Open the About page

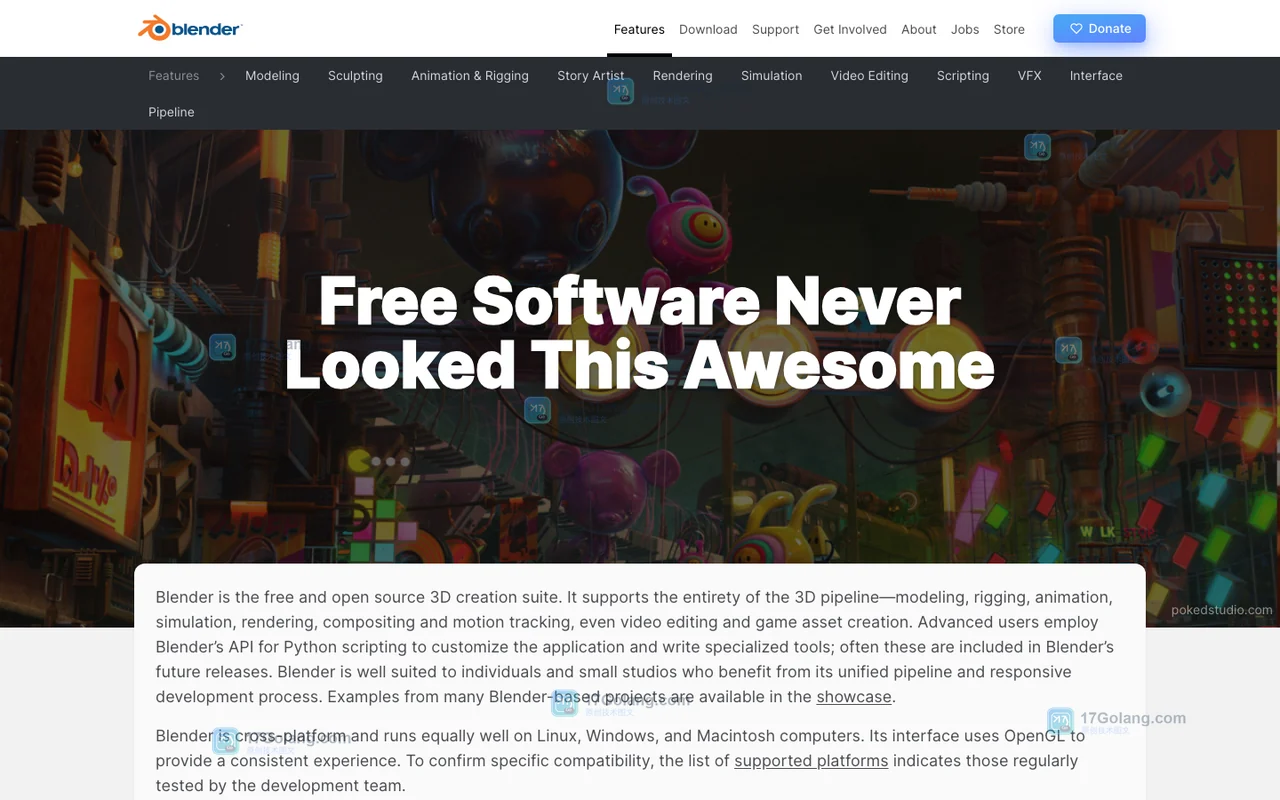[x=919, y=29]
